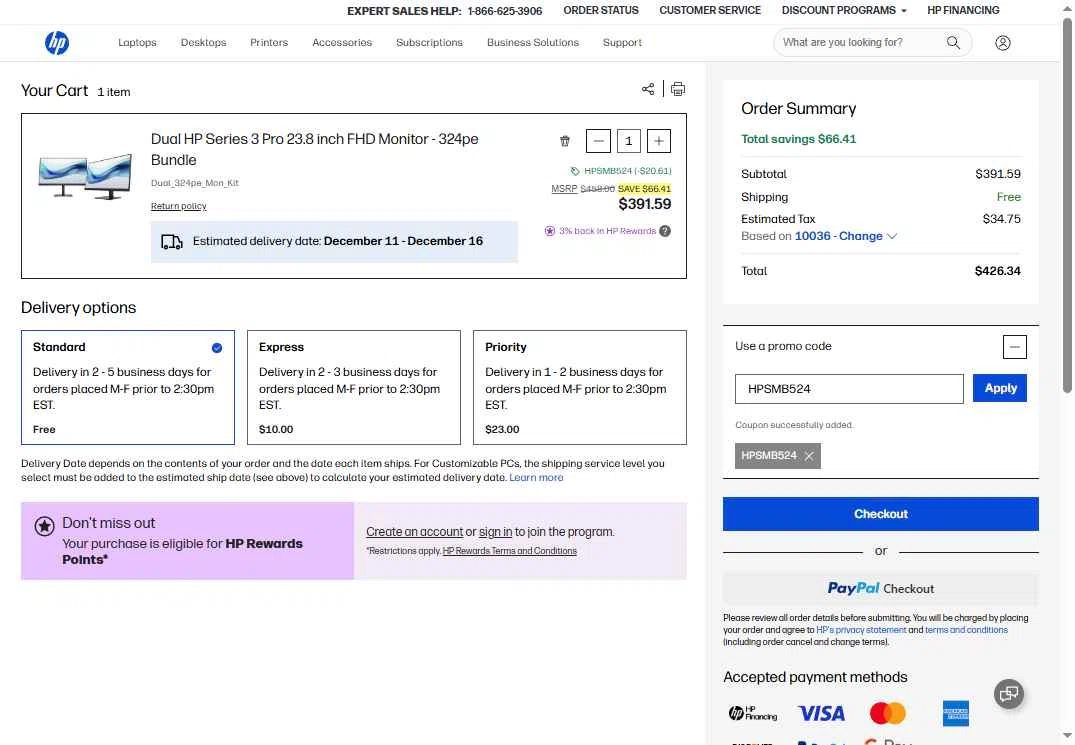Click the HP Financing payment logo
This screenshot has height=745, width=1075.
753,713
